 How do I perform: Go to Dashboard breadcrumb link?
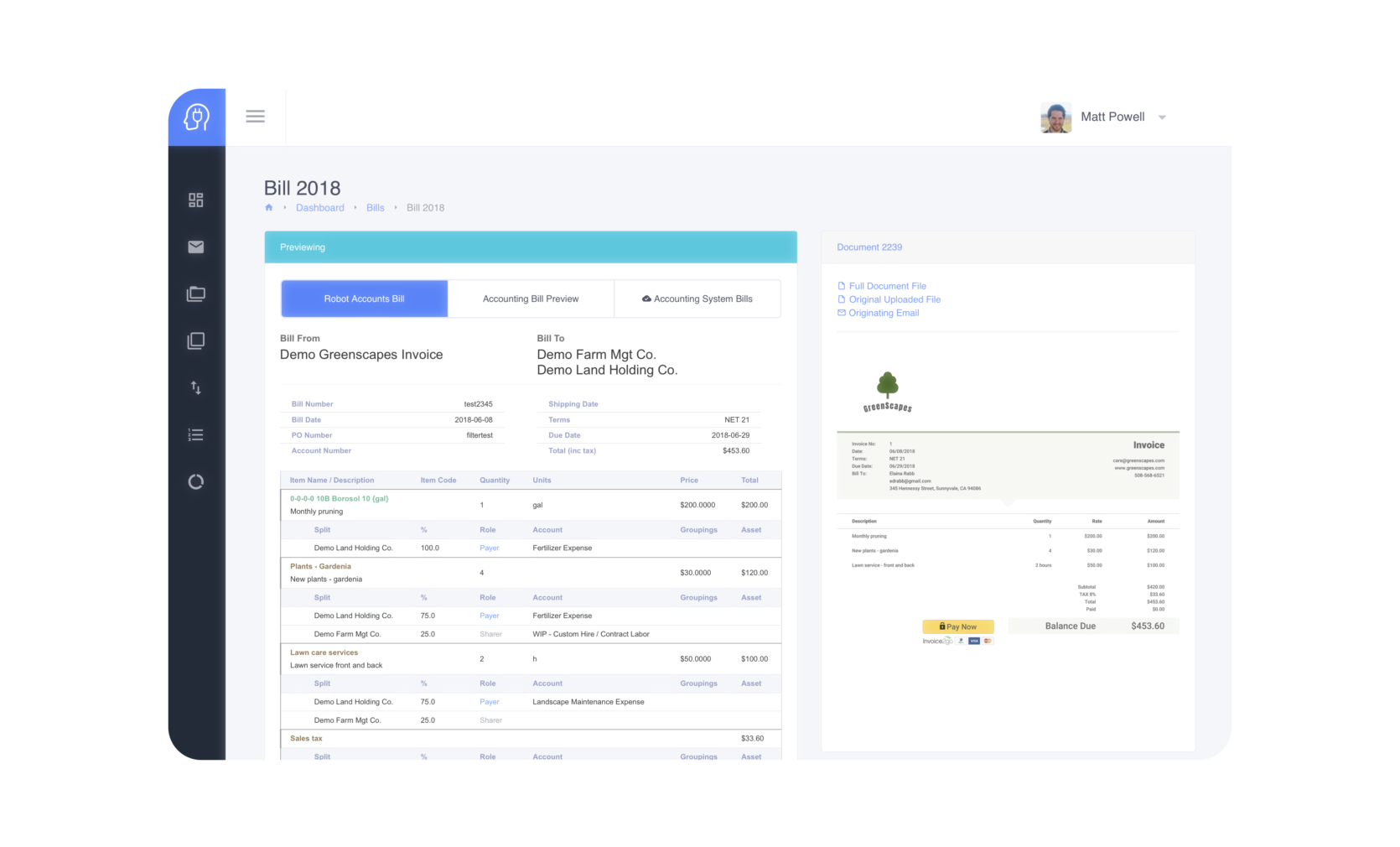click(x=319, y=208)
